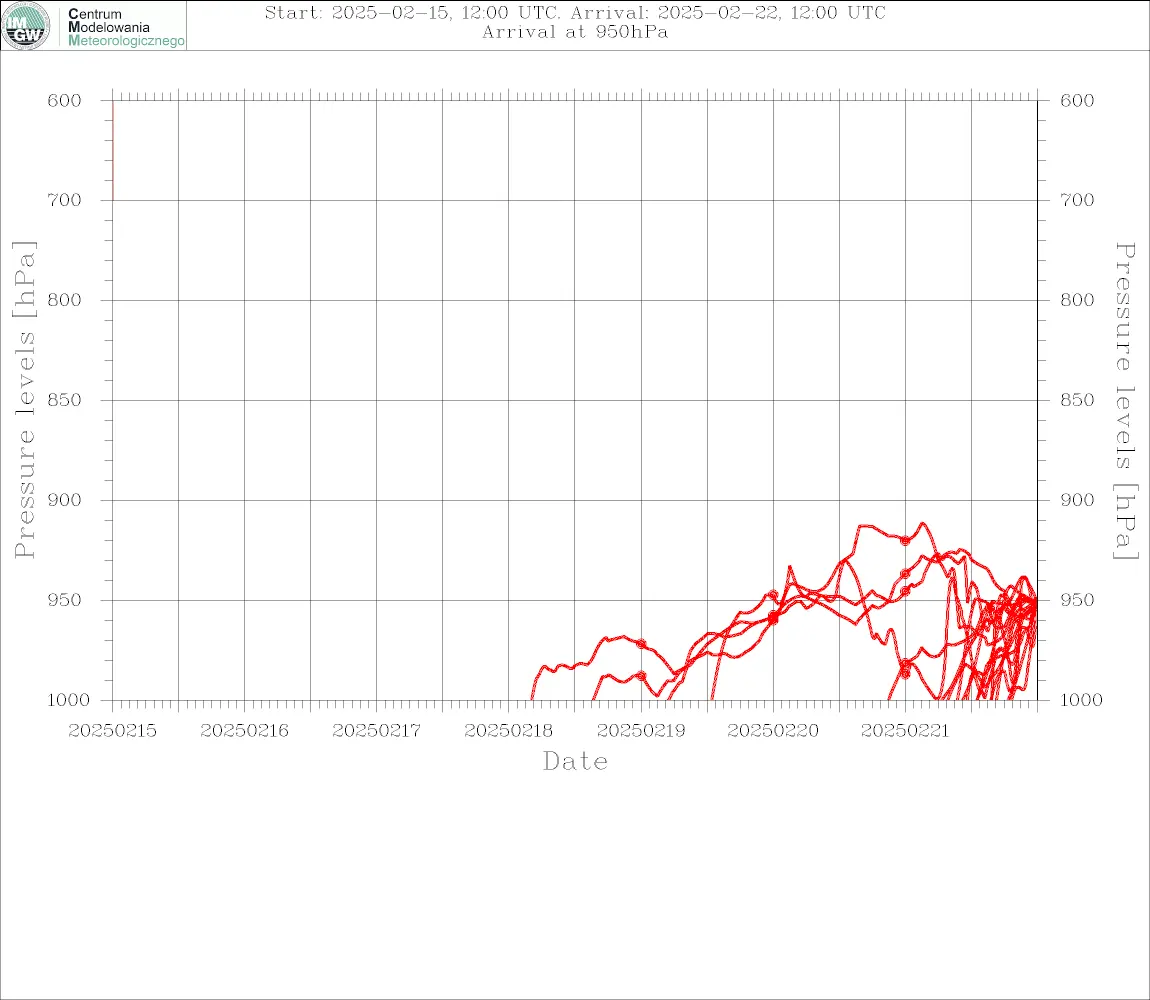Click the left axis 950 label

65,600
